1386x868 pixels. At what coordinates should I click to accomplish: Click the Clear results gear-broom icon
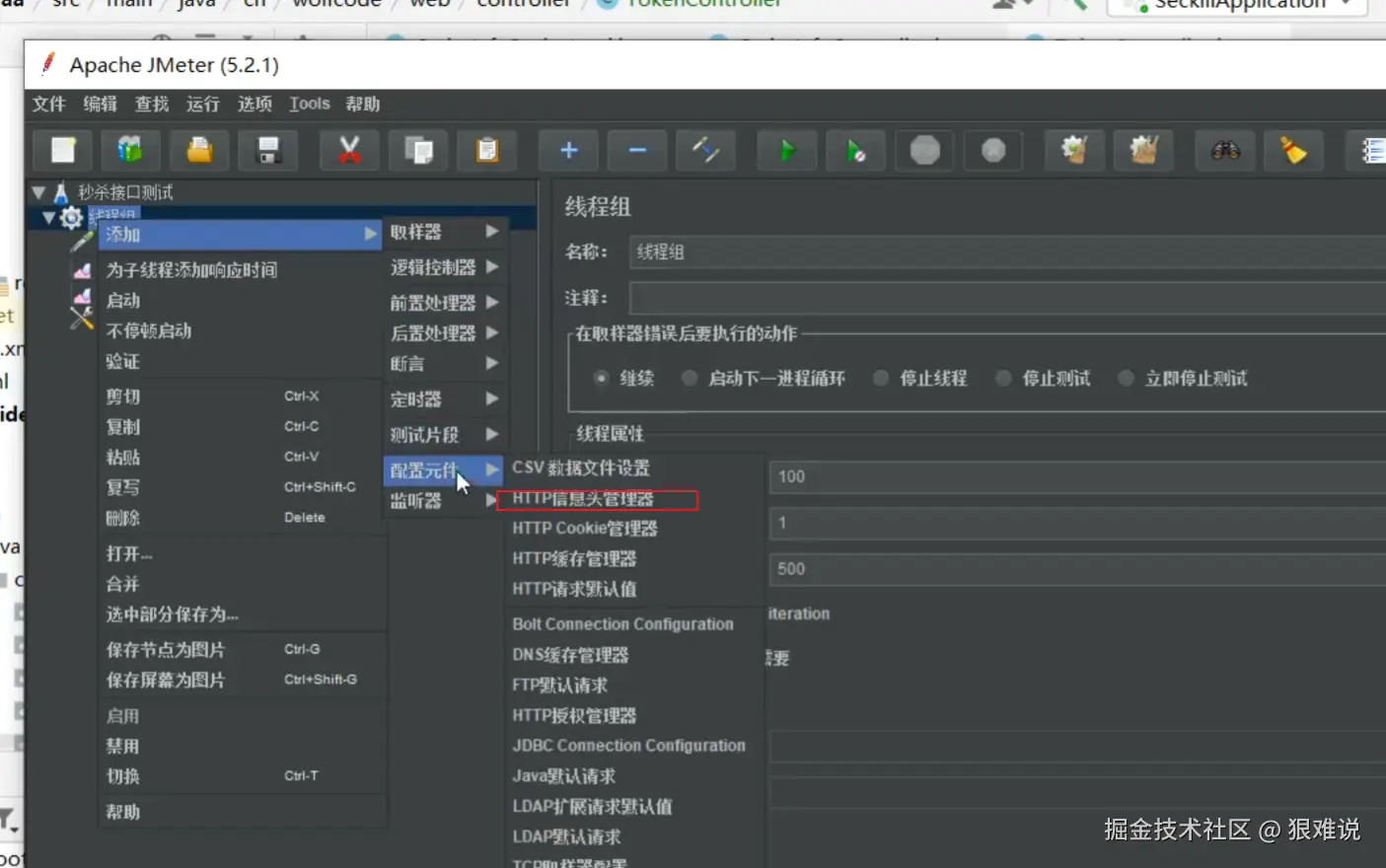tap(1075, 150)
